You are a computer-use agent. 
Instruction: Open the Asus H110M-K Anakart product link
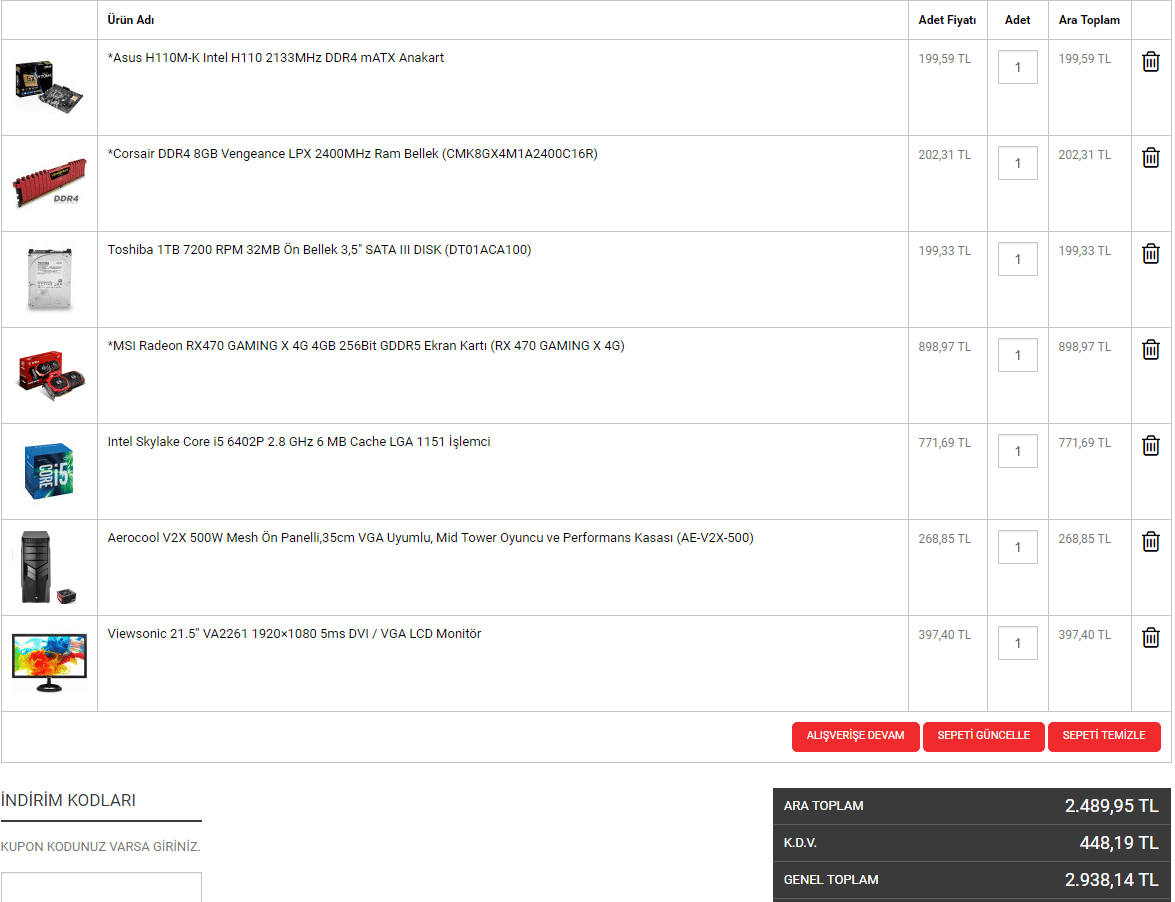click(x=275, y=58)
